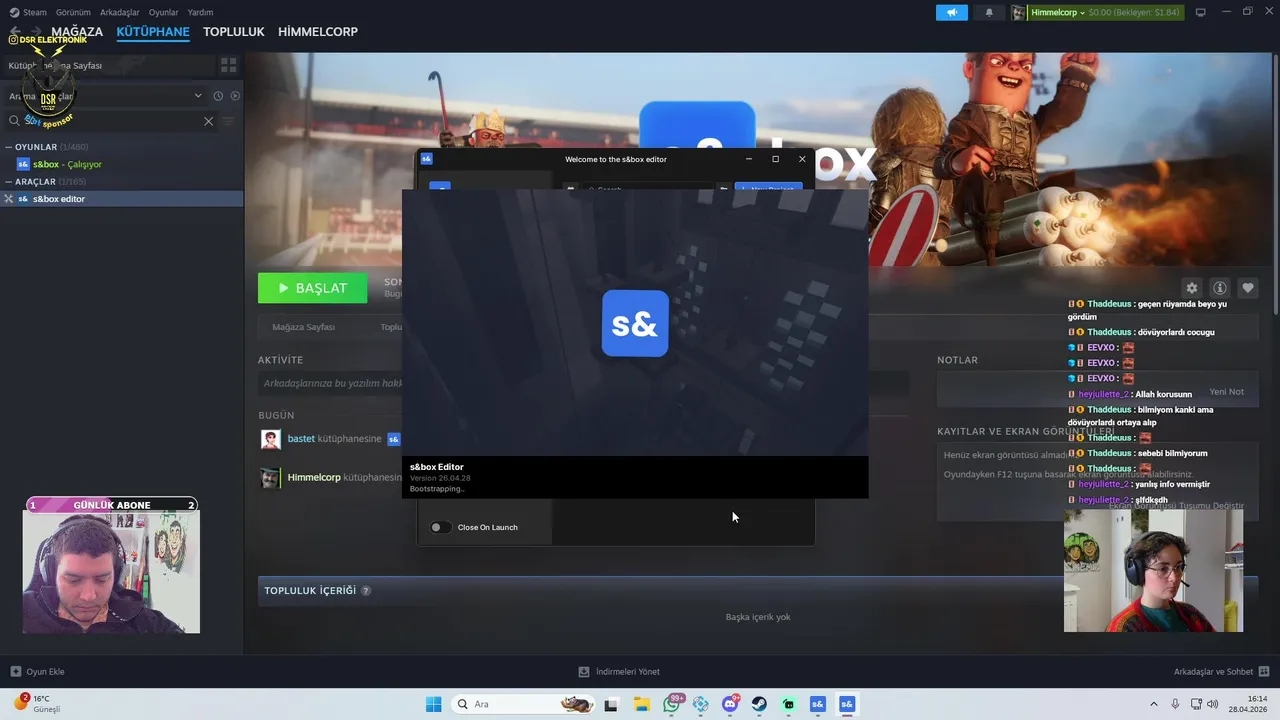Image resolution: width=1280 pixels, height=720 pixels.
Task: Select s&box in the game list
Action: (x=66, y=164)
